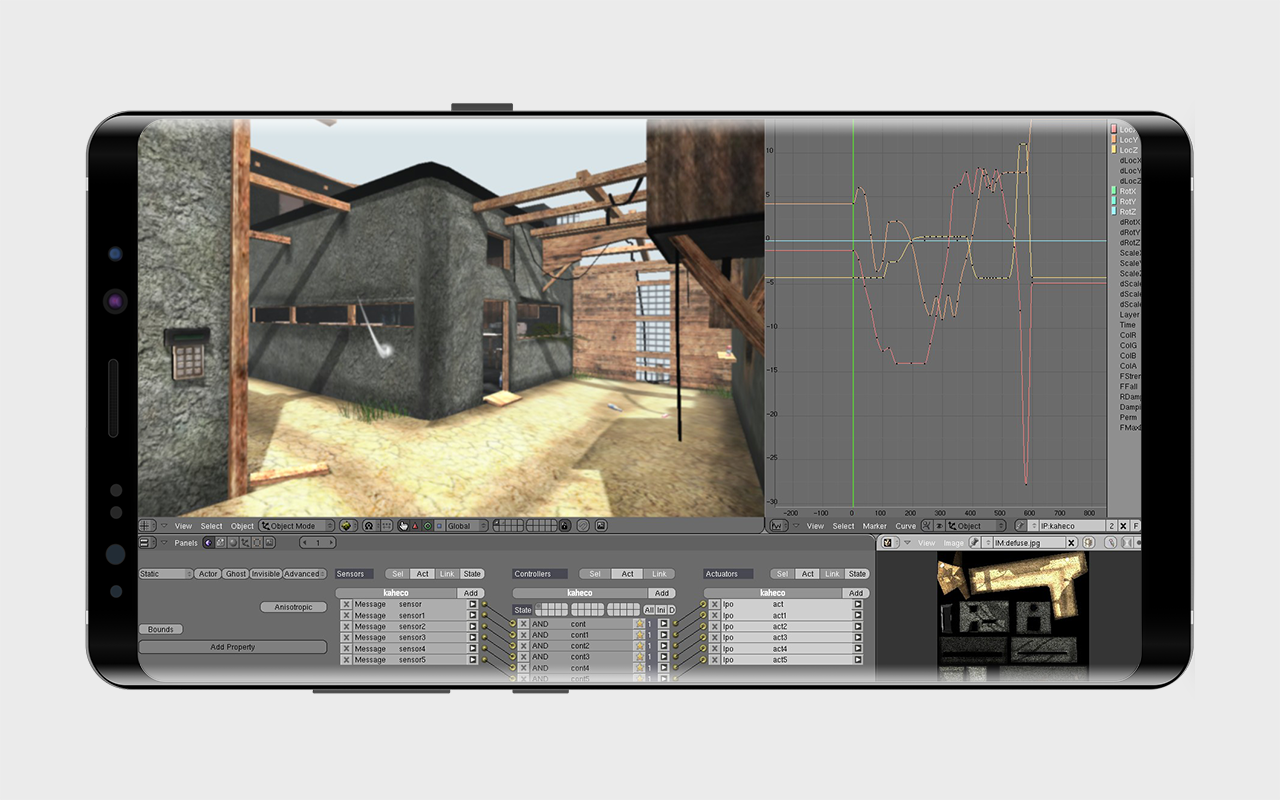Open the 3D view's View menu
The image size is (1280, 800).
pos(183,526)
